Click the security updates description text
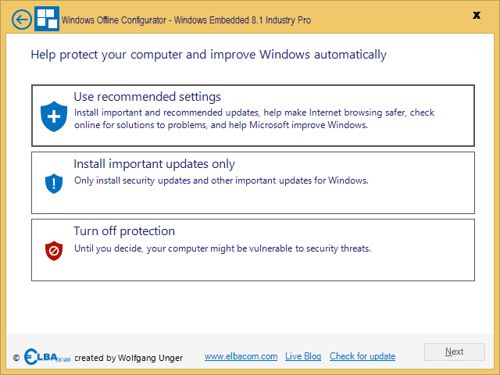Image resolution: width=500 pixels, height=375 pixels. [221, 181]
